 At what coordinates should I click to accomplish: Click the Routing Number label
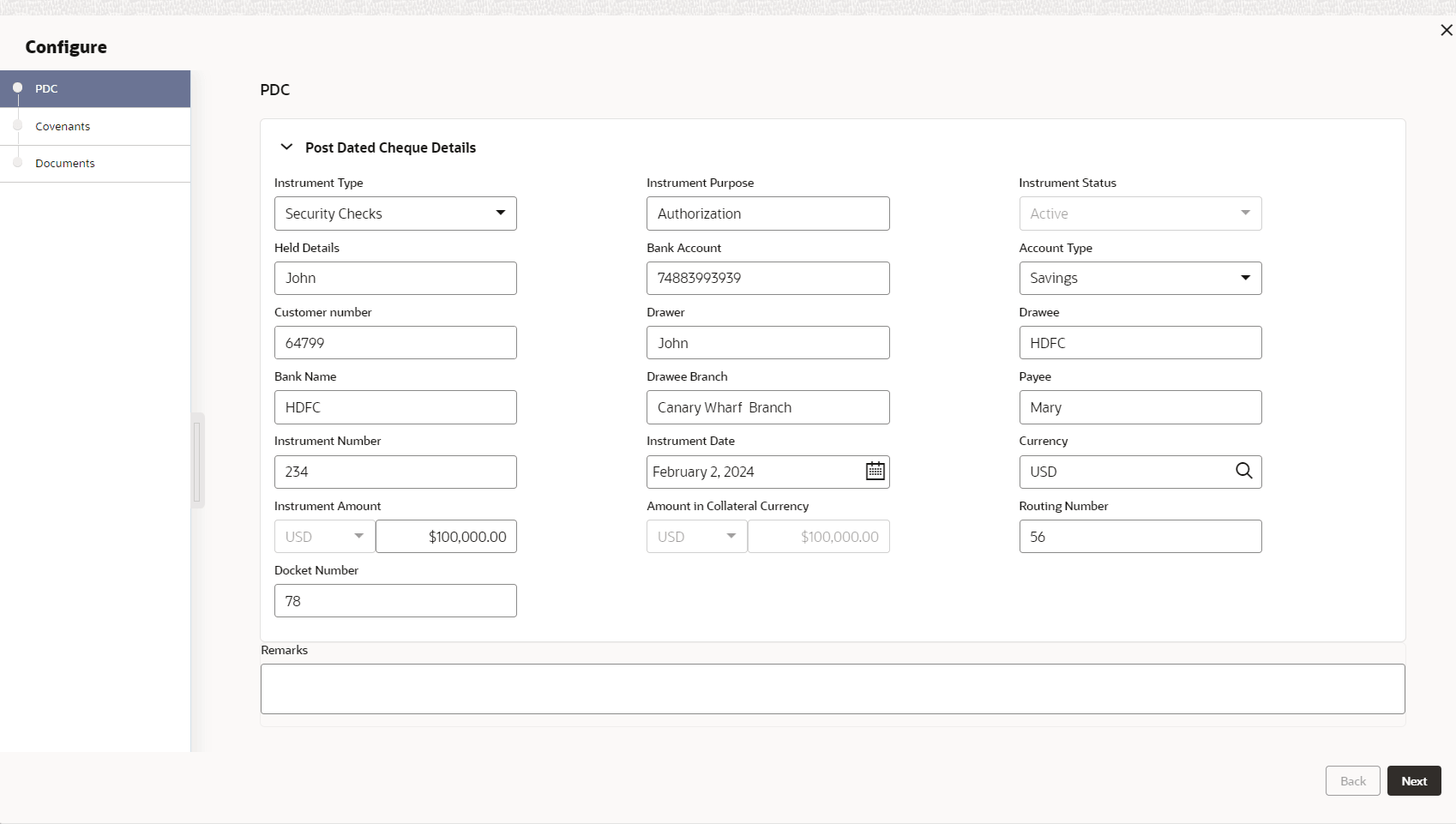coord(1063,506)
